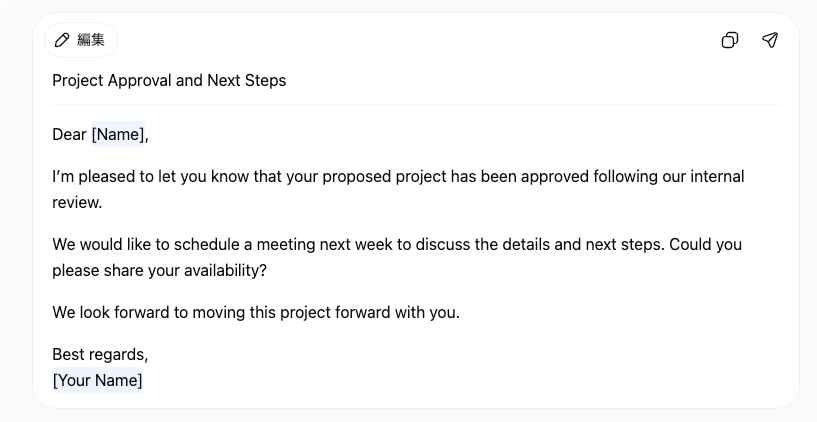
Task: Click the words Could you after next steps
Action: [x=705, y=244]
